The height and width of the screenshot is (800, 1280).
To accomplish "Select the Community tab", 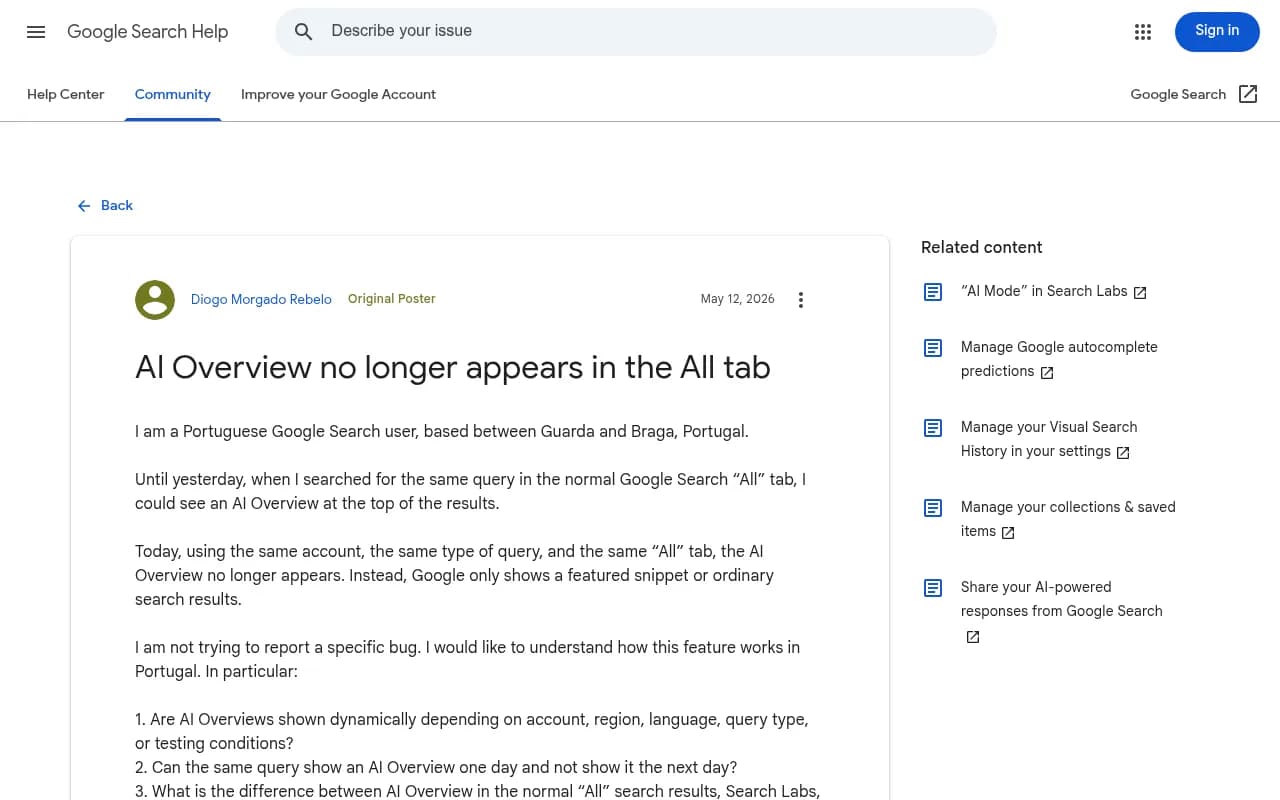I will (173, 94).
